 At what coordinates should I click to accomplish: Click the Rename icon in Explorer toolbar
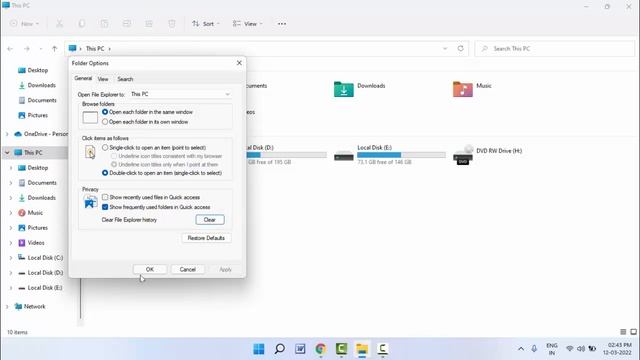click(127, 24)
